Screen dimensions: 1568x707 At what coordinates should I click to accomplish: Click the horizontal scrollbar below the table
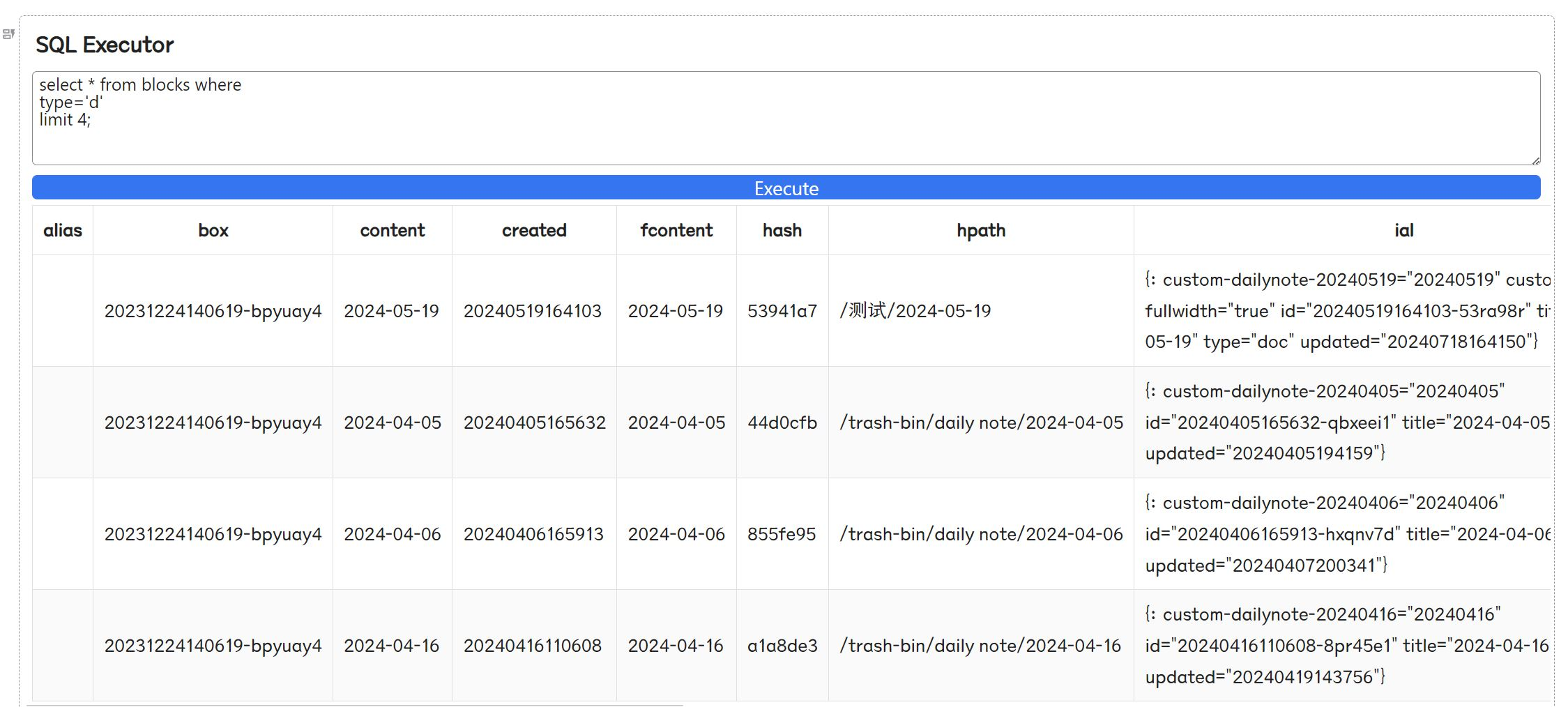pyautogui.click(x=354, y=705)
